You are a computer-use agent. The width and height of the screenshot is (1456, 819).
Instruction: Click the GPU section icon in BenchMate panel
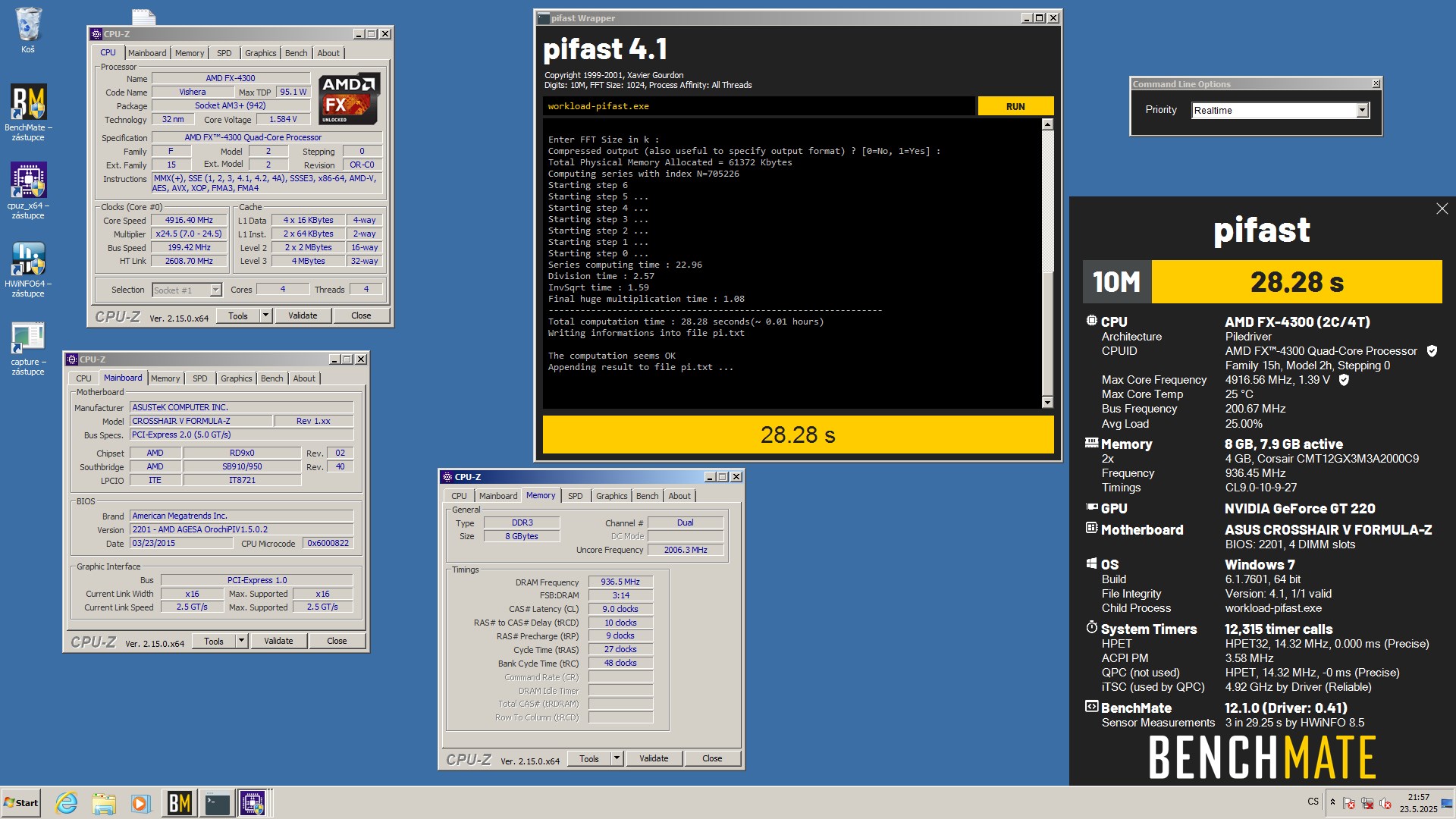tap(1091, 507)
